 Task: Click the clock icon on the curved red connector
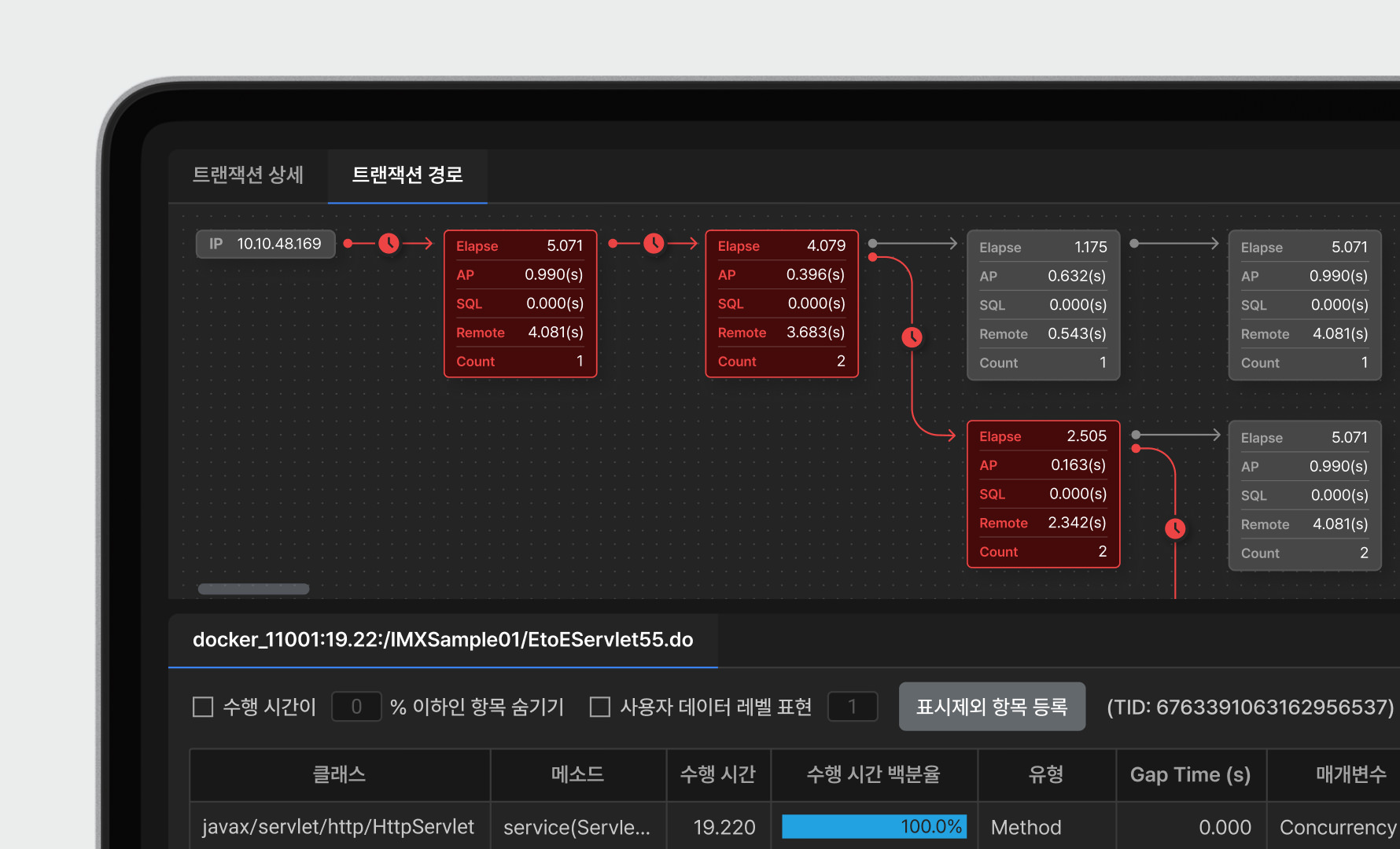tap(912, 337)
